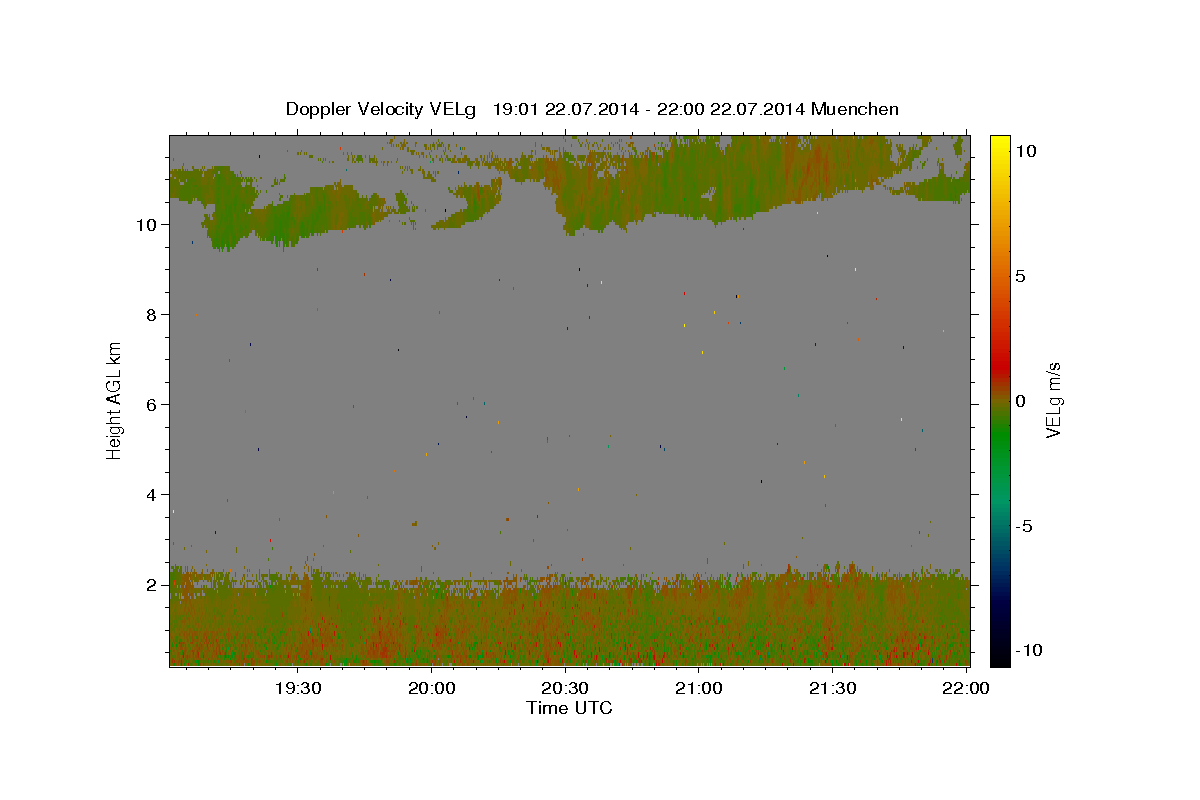Viewport: 1200px width, 800px height.
Task: Click the colorbar tick label -5
Action: [x=1023, y=526]
